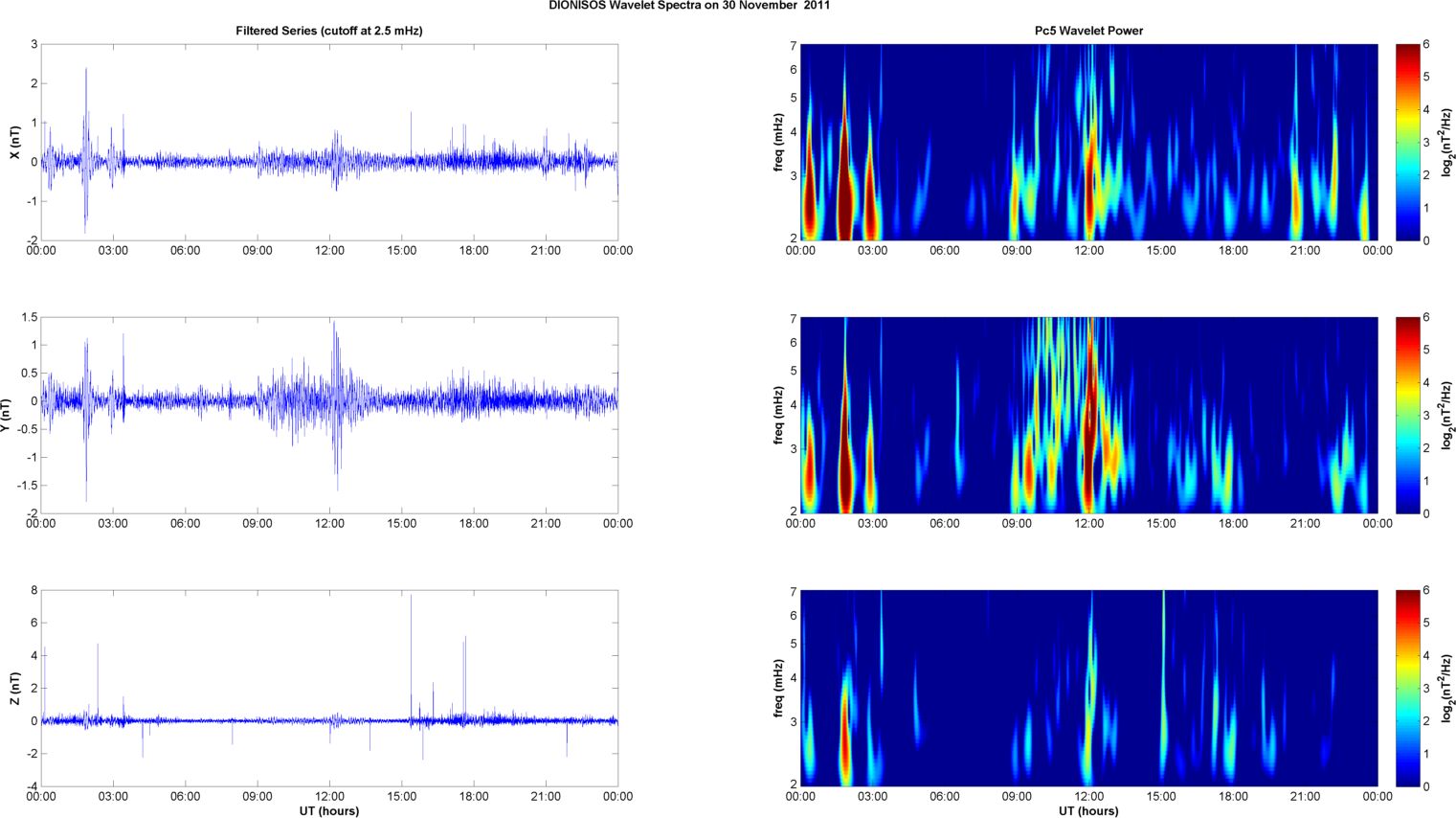This screenshot has width=1456, height=818.
Task: Click the "0.5" tick on the Y (nT) axis
Action: pos(29,374)
